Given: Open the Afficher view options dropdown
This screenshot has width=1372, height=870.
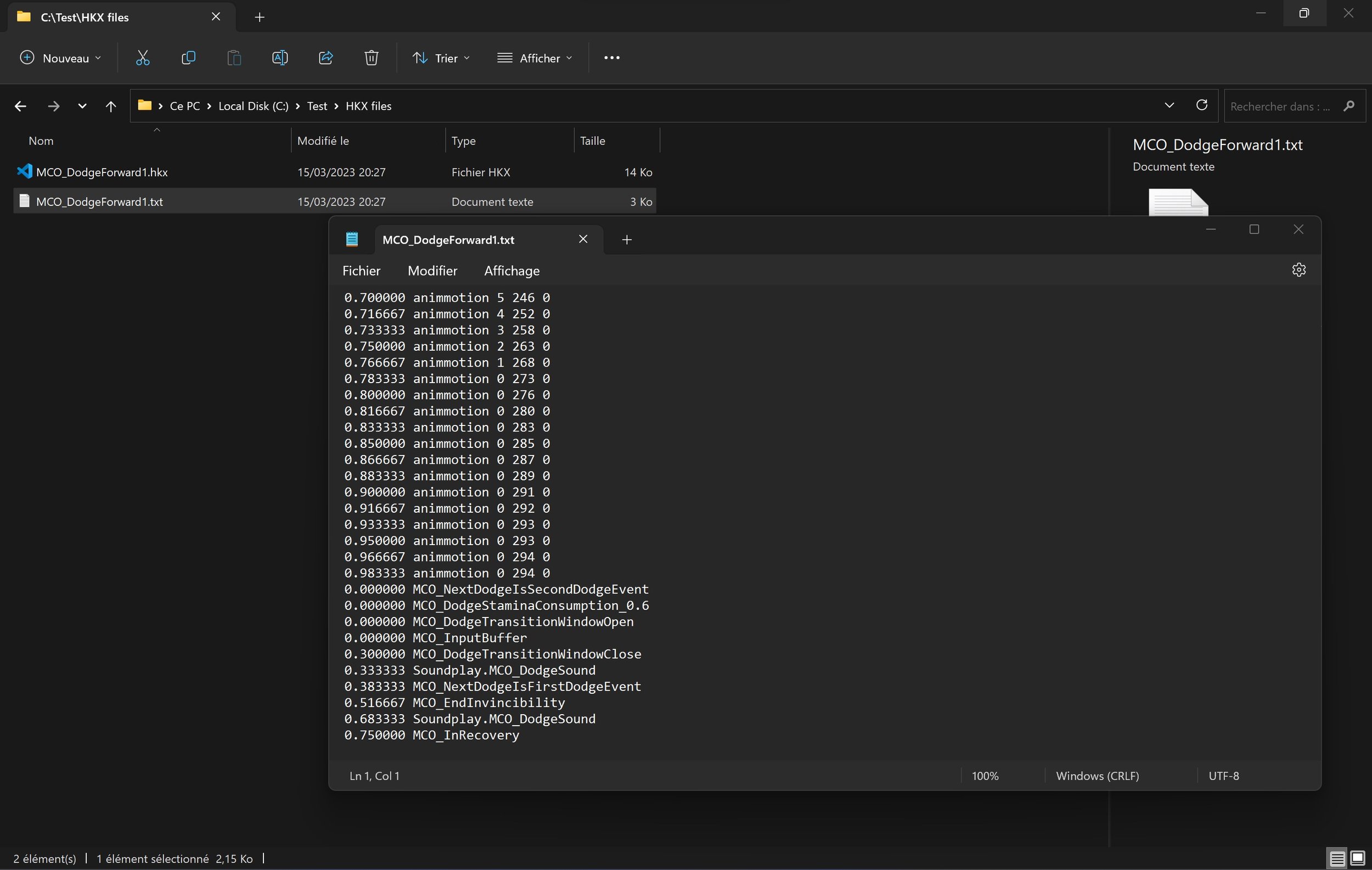Looking at the screenshot, I should (x=535, y=58).
